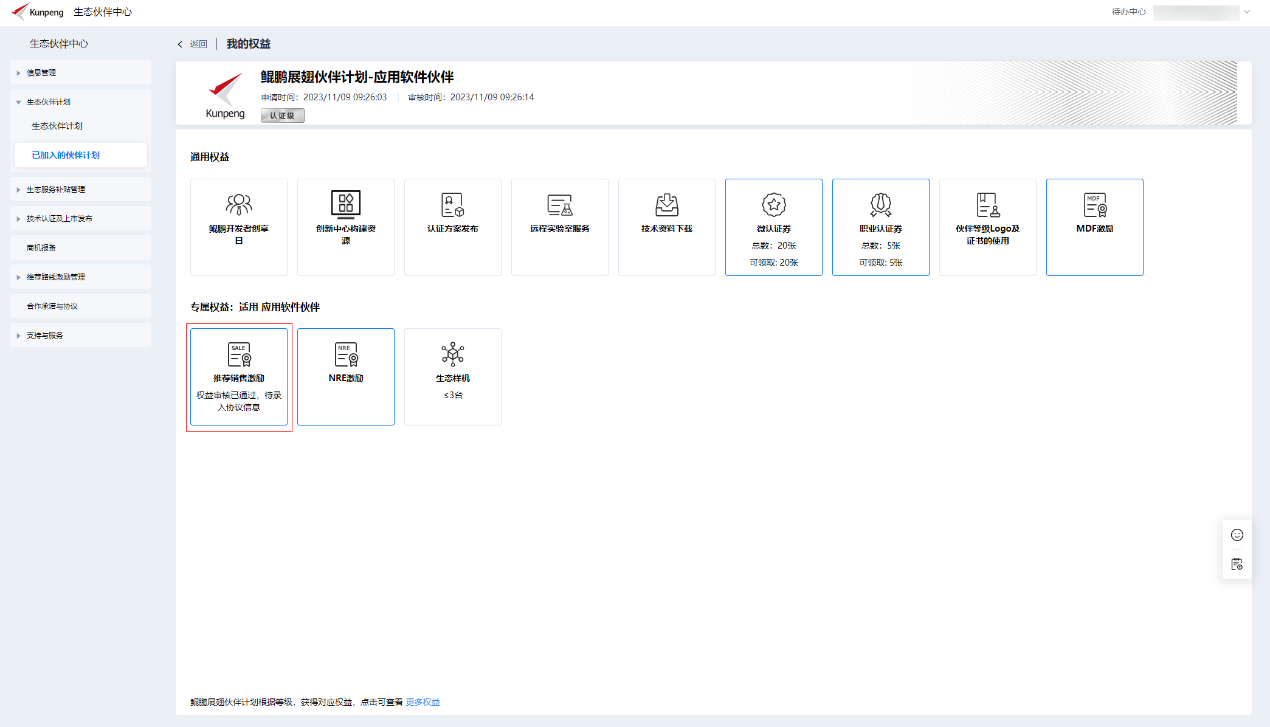Open the 职业认证券 medal icon
This screenshot has height=727, width=1270.
881,204
